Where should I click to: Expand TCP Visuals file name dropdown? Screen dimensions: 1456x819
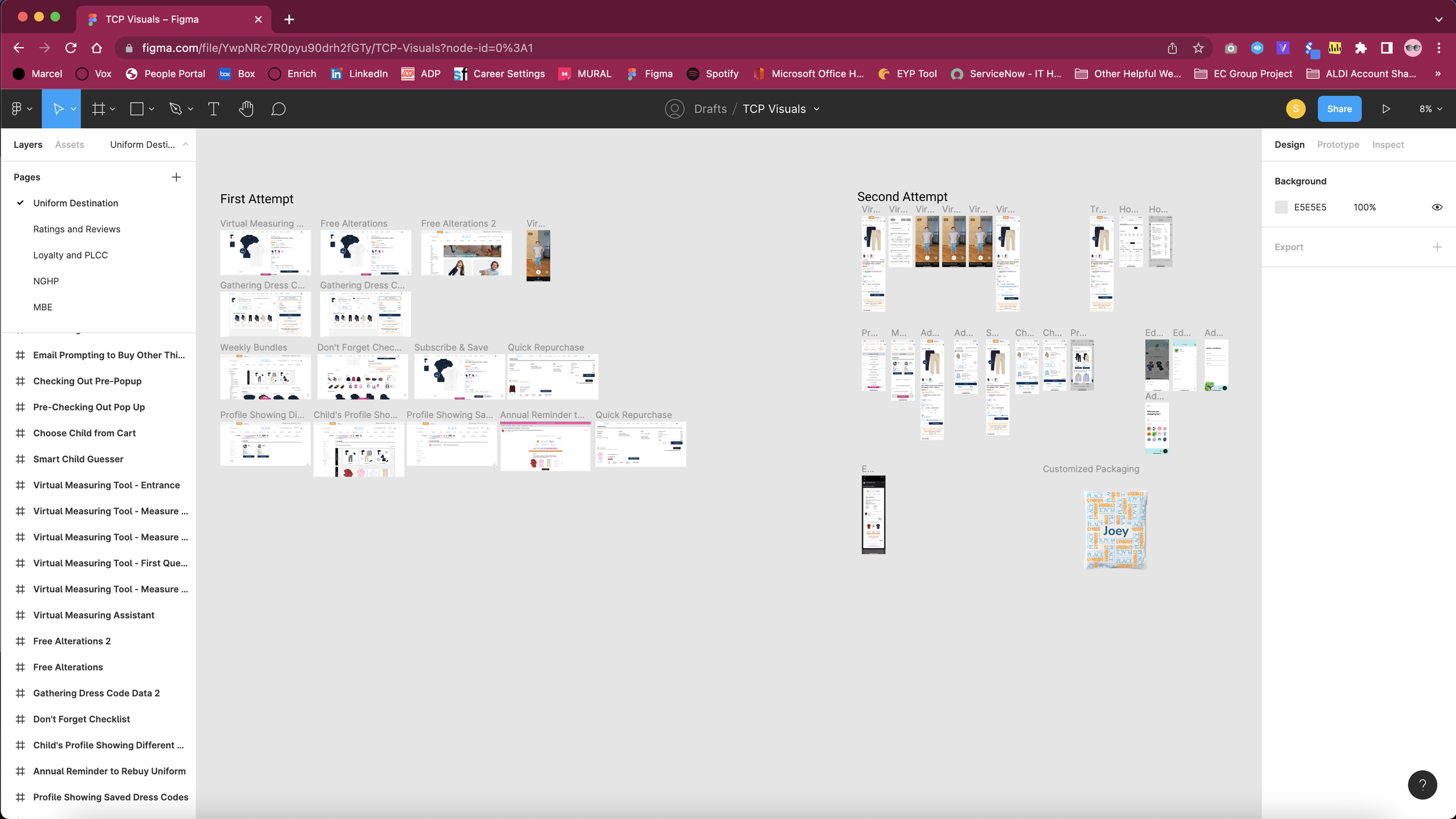click(816, 109)
